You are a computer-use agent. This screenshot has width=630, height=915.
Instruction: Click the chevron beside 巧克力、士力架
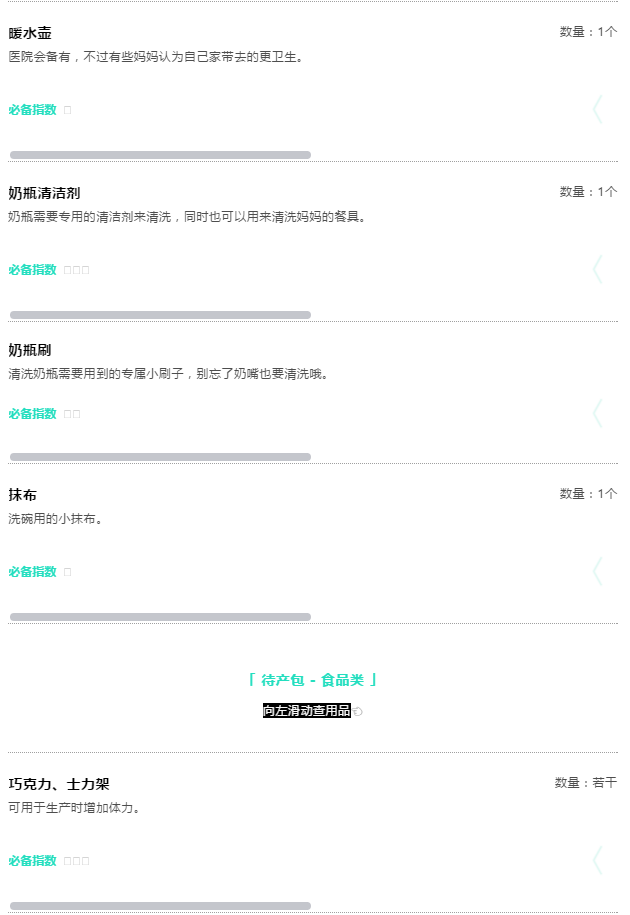597,861
